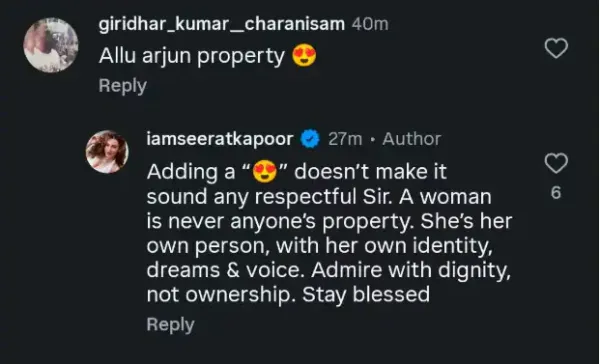
Task: Reply to iamseeratkapoor's comment
Action: pos(170,325)
